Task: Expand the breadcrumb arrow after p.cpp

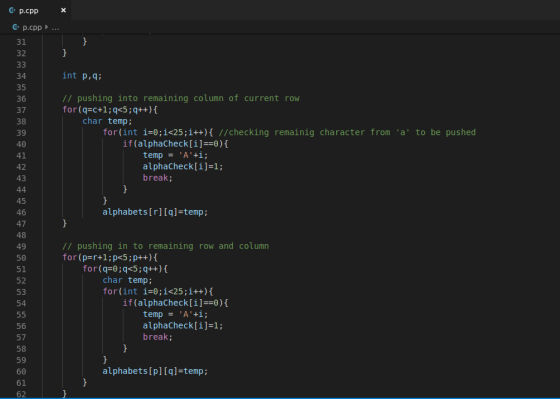Action: point(46,27)
